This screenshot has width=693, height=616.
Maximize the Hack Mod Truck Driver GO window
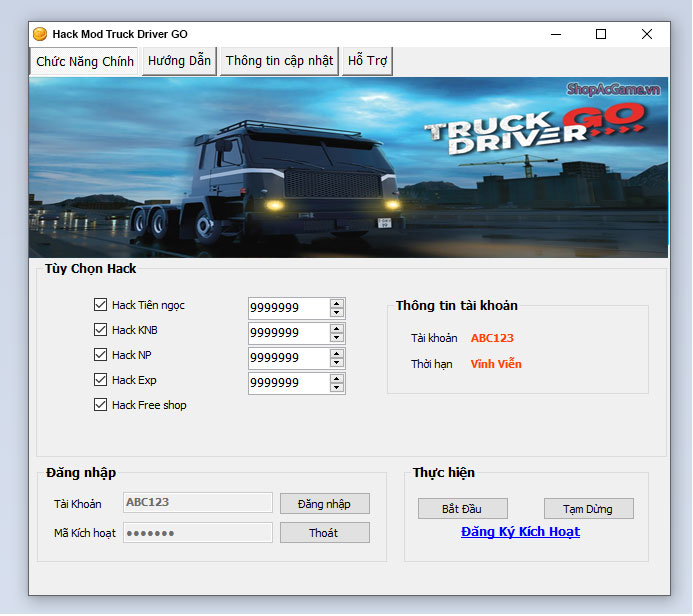(601, 34)
